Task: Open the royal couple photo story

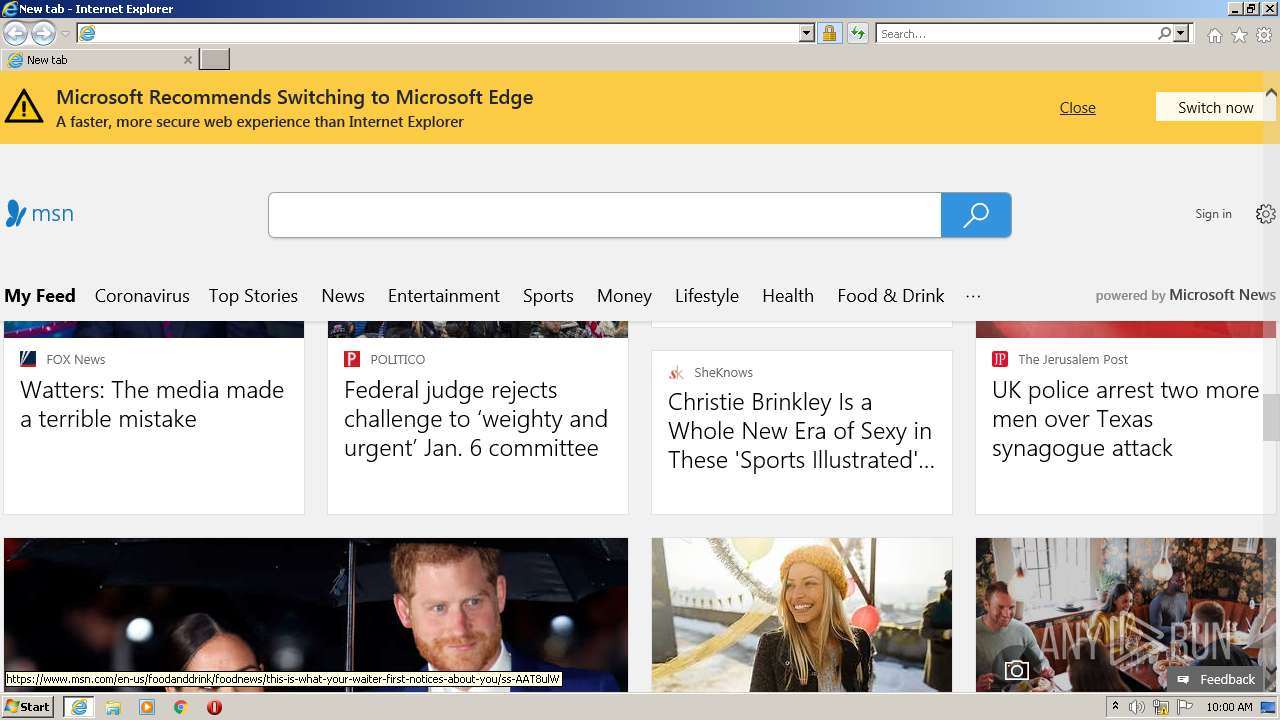Action: (316, 615)
